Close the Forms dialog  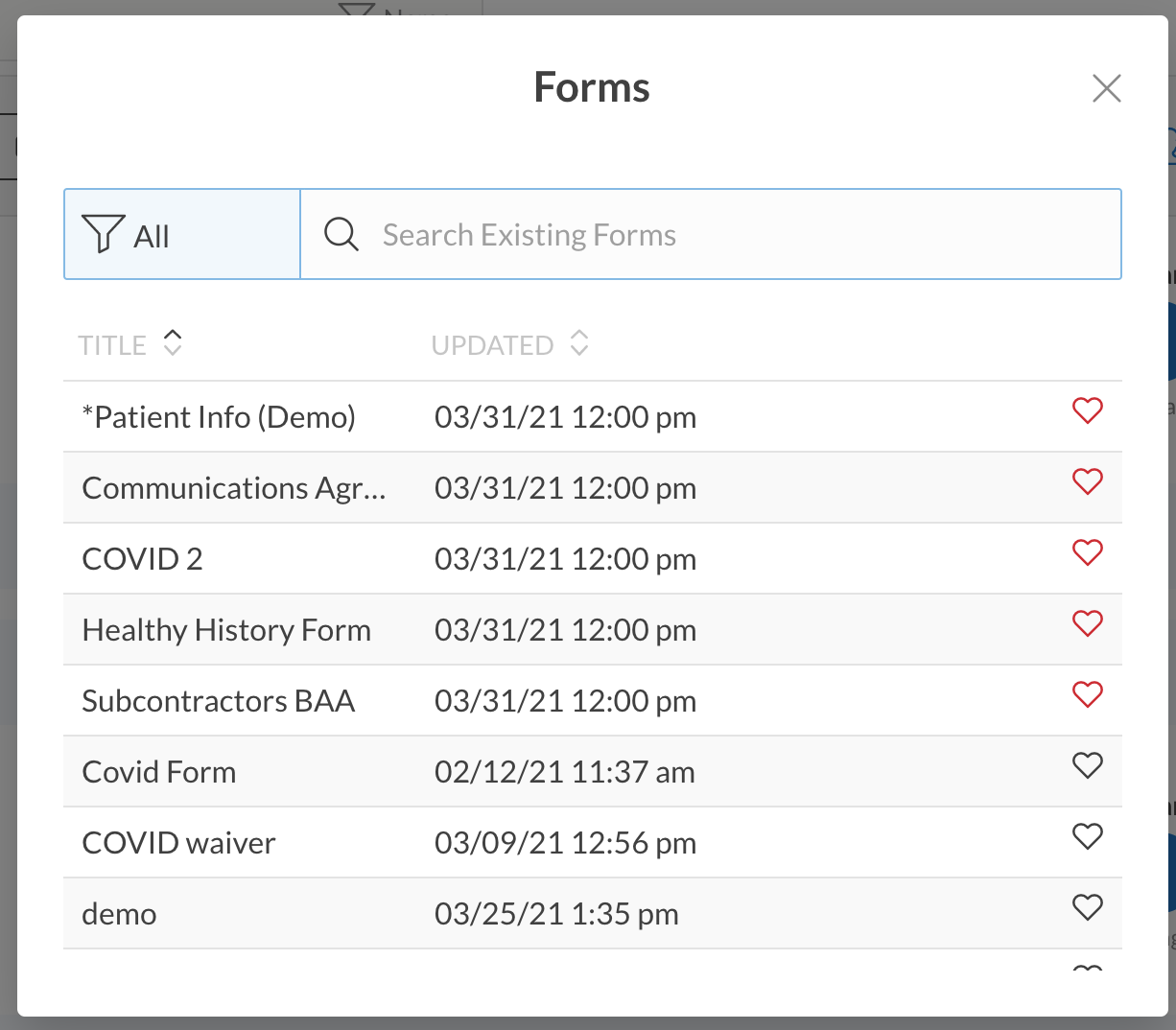coord(1106,88)
